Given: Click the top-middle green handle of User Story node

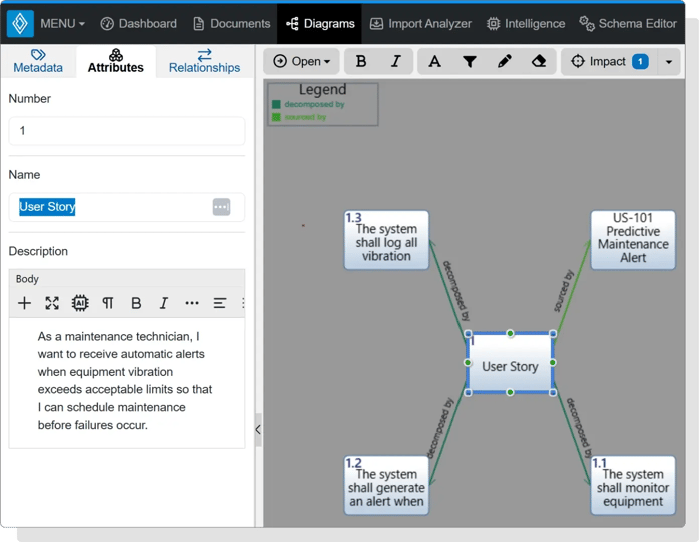Looking at the screenshot, I should coord(510,334).
